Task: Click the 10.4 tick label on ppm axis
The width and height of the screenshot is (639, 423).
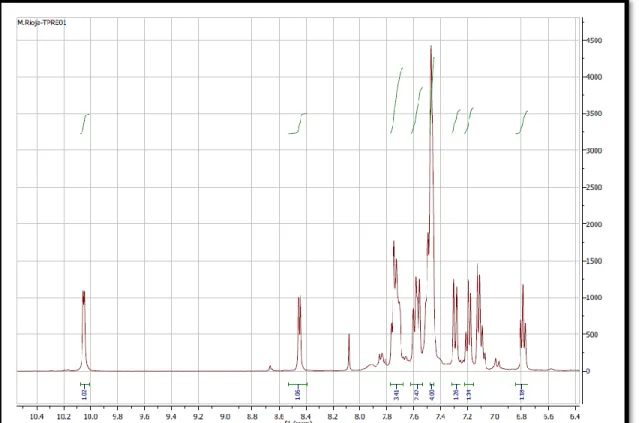Action: pos(37,416)
